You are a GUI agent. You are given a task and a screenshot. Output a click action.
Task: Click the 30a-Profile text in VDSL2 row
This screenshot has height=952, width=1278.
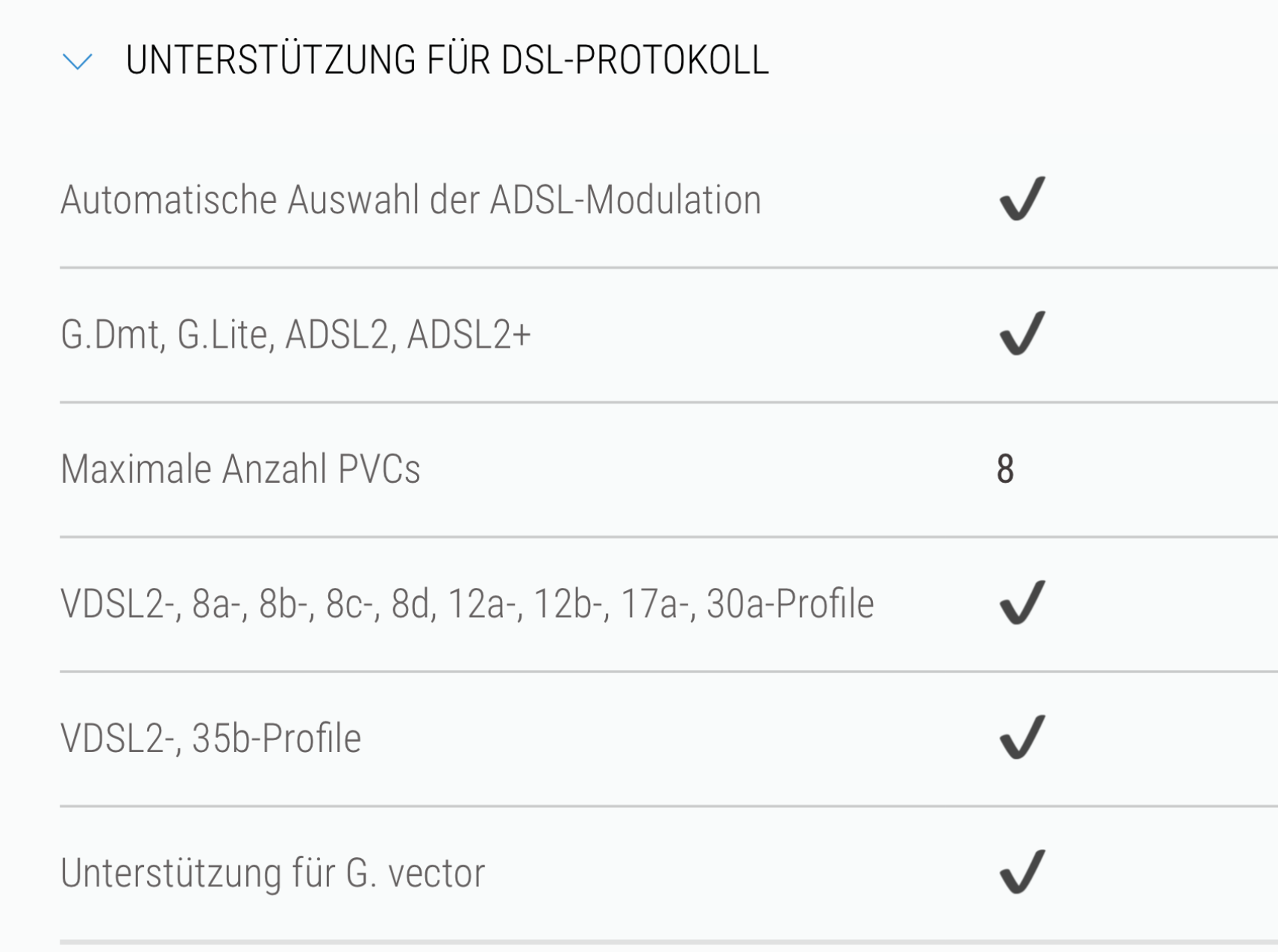790,604
